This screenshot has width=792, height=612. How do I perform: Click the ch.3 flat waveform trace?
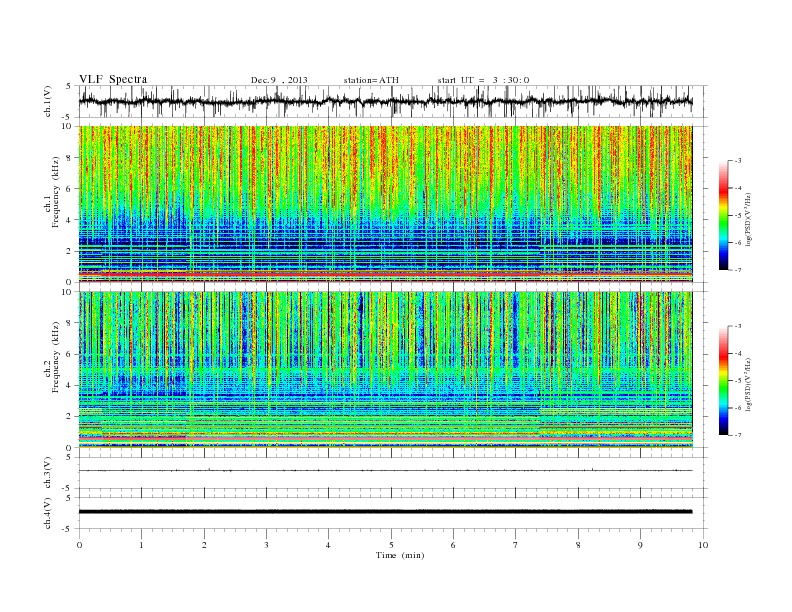(x=385, y=471)
